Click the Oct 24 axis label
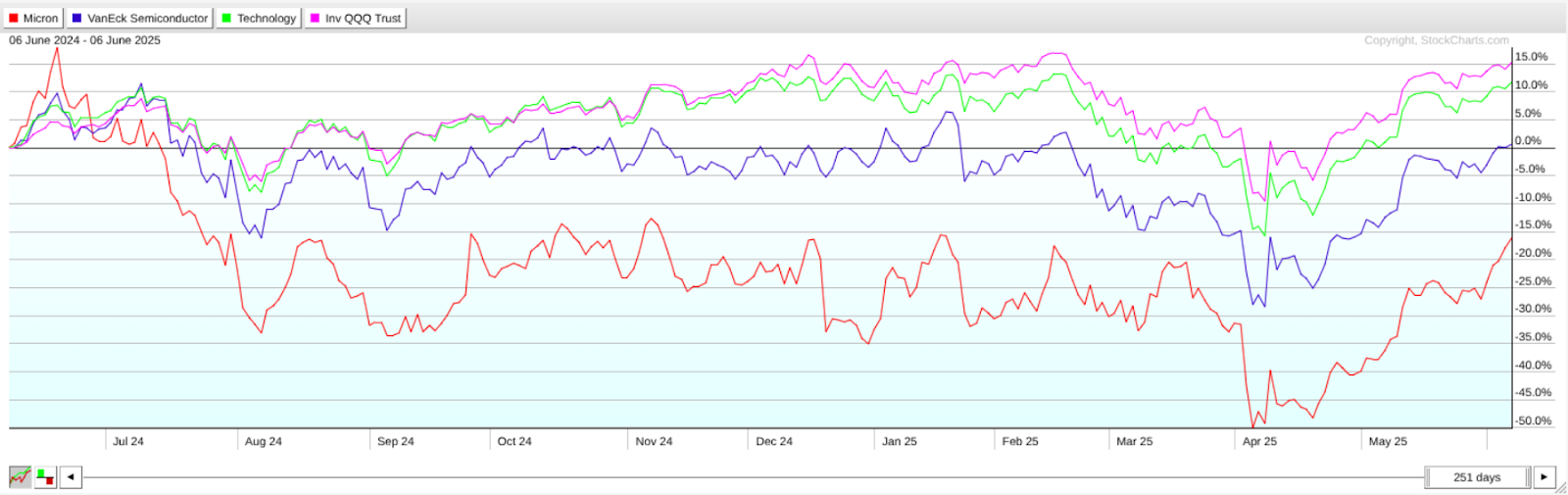The height and width of the screenshot is (495, 1568). click(514, 441)
